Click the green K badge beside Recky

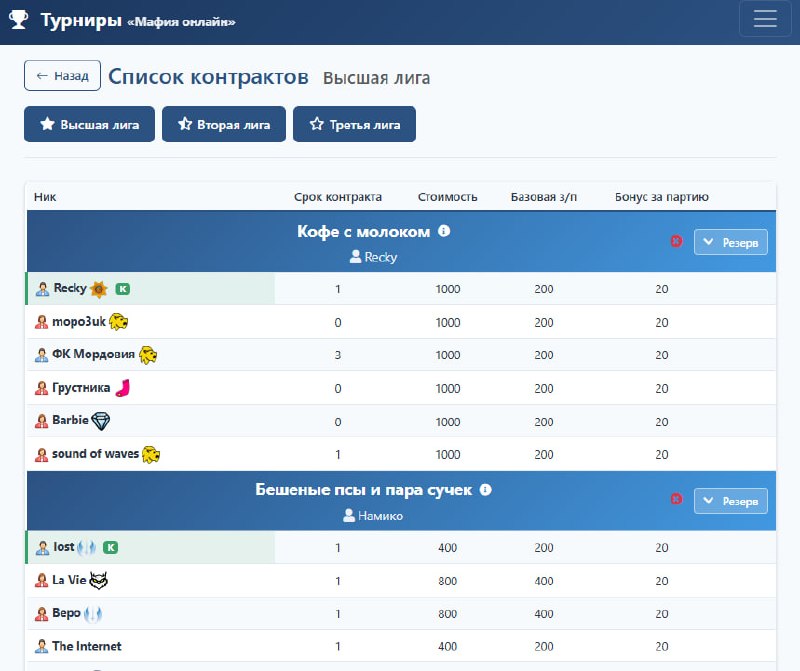(x=123, y=289)
